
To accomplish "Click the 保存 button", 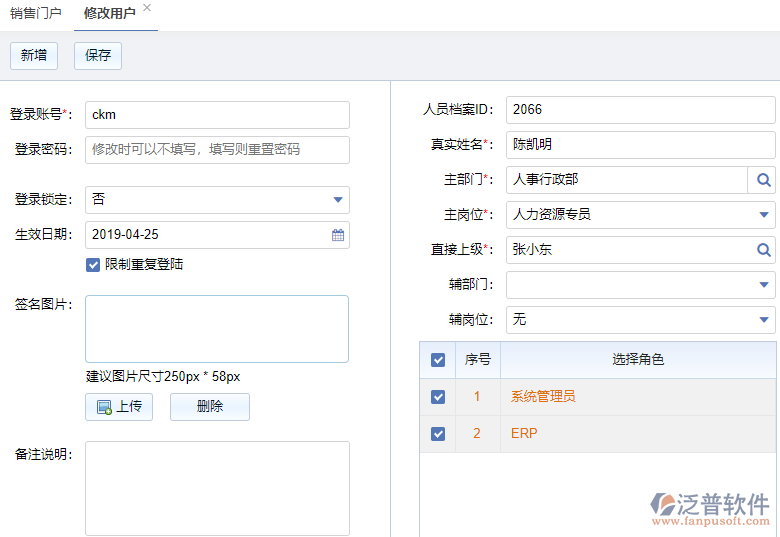I will coord(98,56).
